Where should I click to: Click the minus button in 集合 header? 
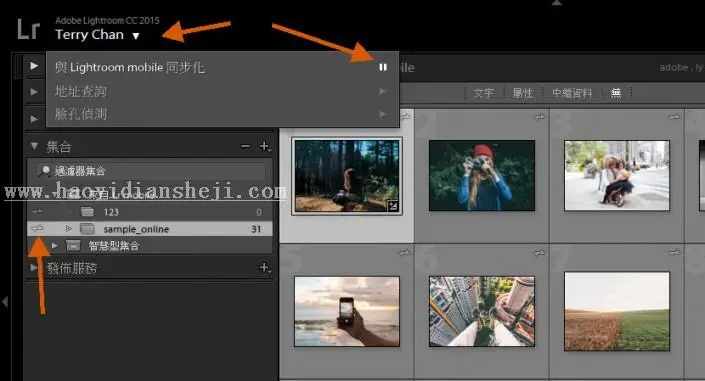(x=245, y=146)
